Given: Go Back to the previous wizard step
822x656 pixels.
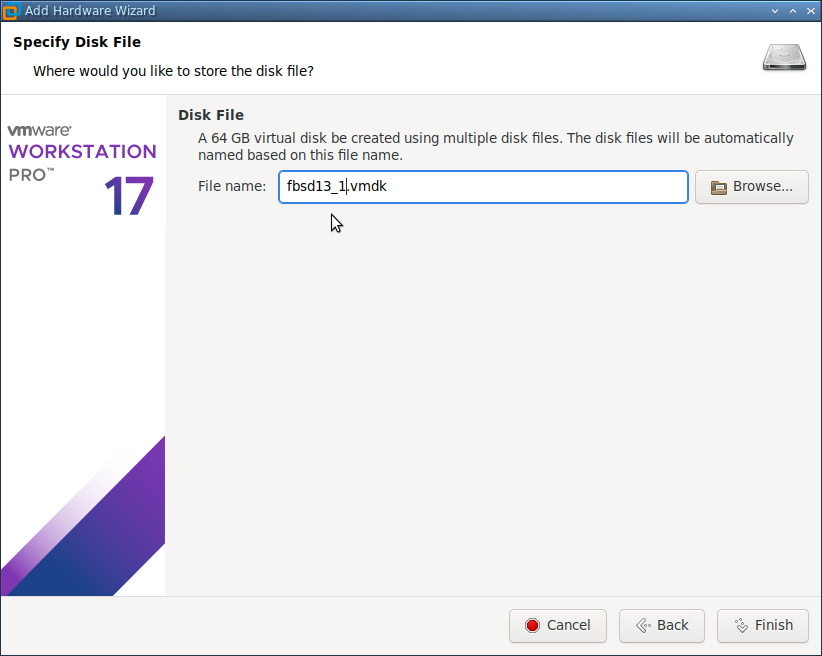Looking at the screenshot, I should 662,626.
